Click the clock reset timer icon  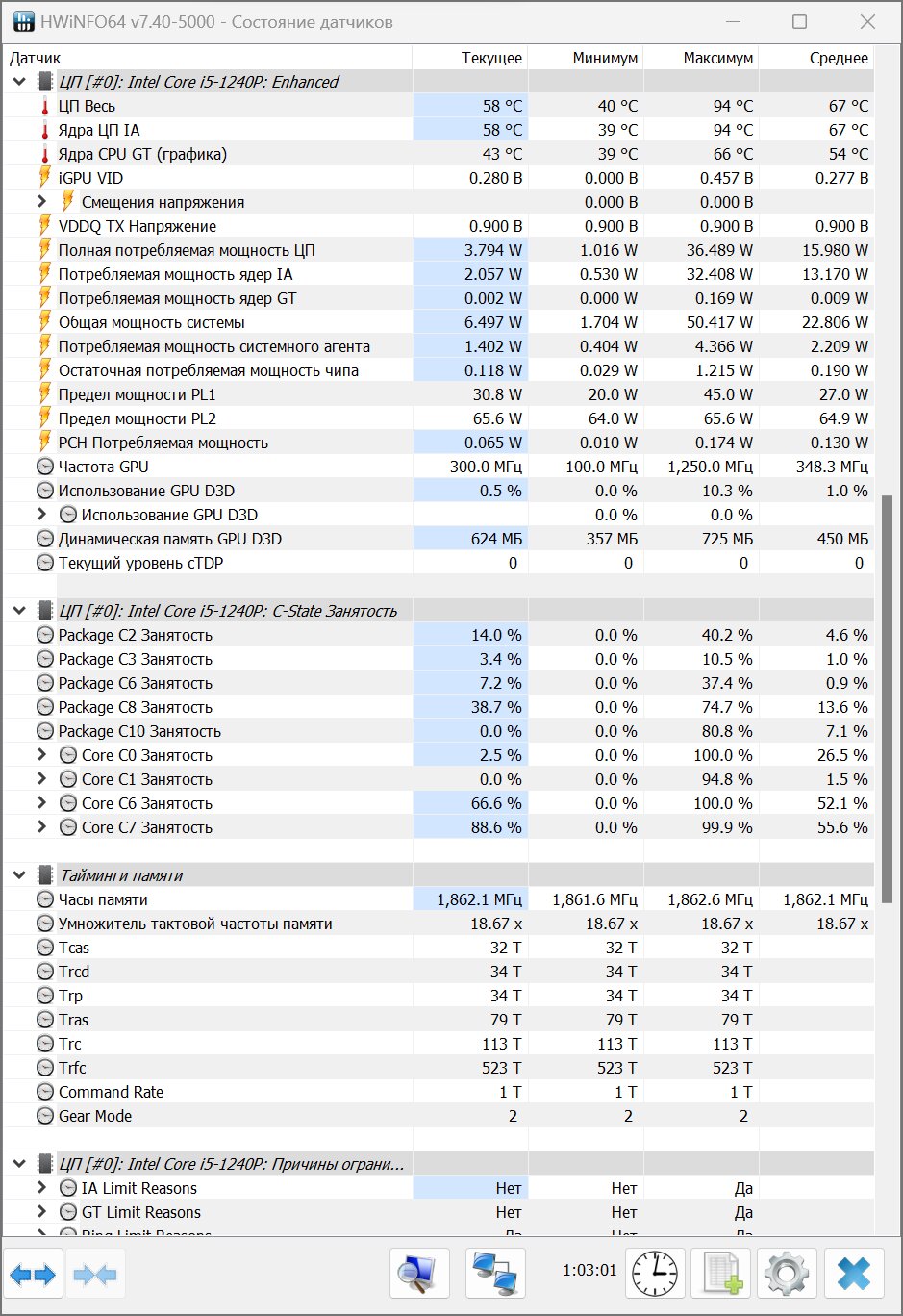655,1275
